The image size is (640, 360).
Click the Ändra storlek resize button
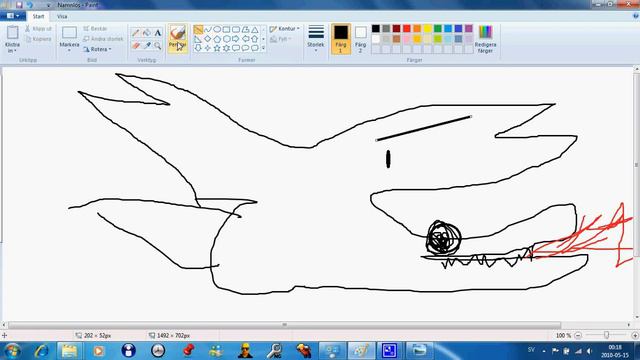pos(103,39)
